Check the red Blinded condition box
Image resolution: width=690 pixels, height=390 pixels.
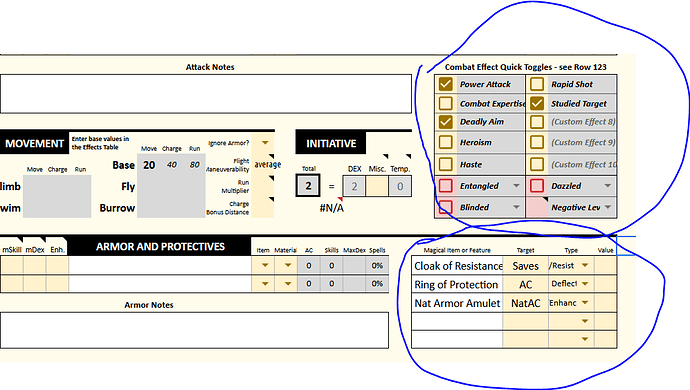(x=445, y=206)
